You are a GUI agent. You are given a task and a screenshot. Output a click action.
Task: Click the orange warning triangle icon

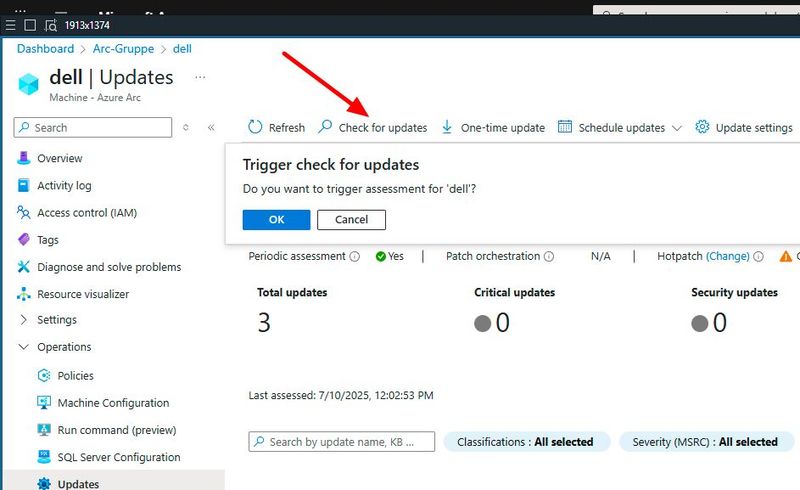click(786, 256)
